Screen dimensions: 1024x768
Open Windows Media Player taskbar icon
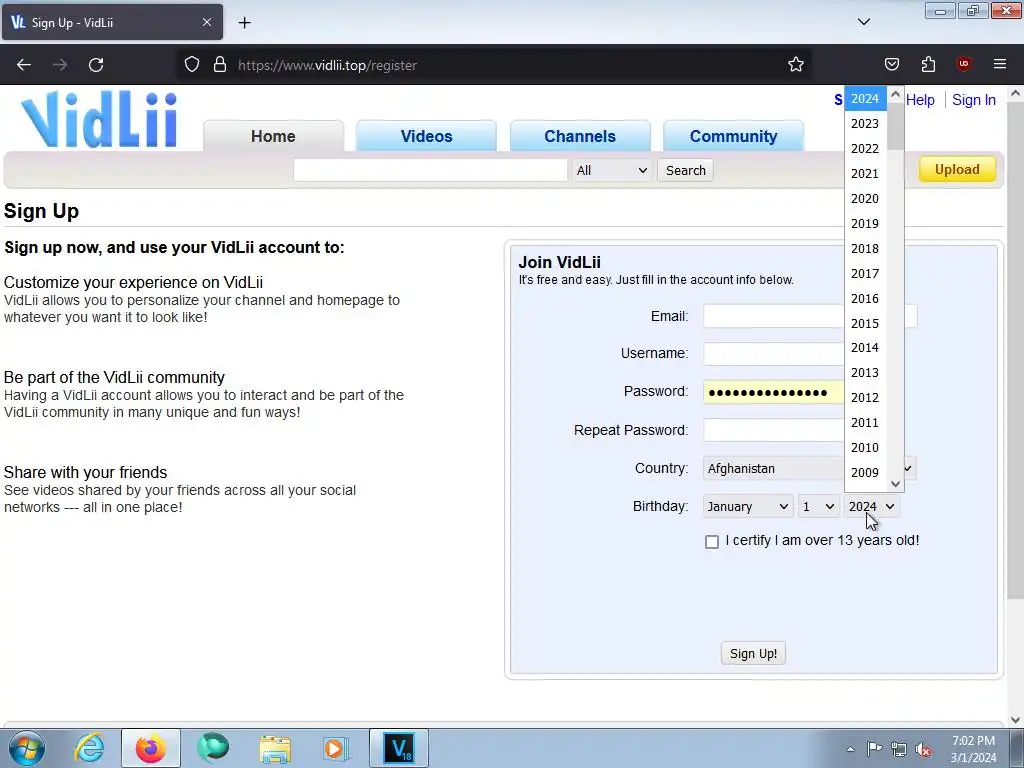click(336, 748)
